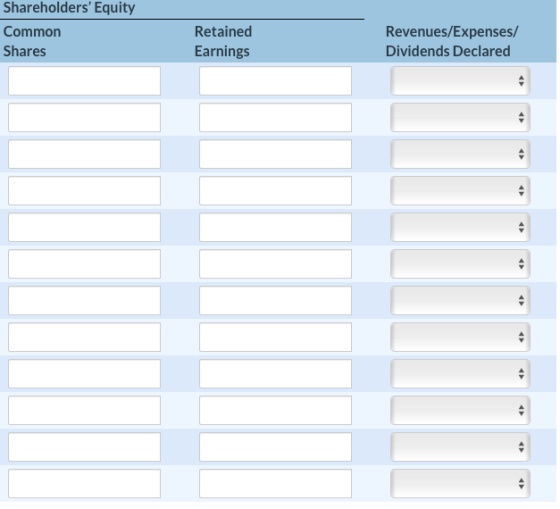Open the eighth row Revenues/Expenses/Dividends dropdown
The width and height of the screenshot is (560, 509).
tap(460, 337)
